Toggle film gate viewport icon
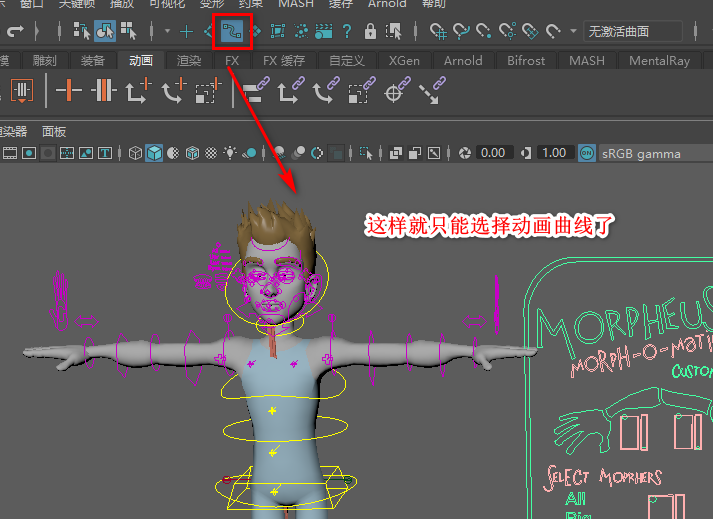This screenshot has height=519, width=713. [10, 153]
